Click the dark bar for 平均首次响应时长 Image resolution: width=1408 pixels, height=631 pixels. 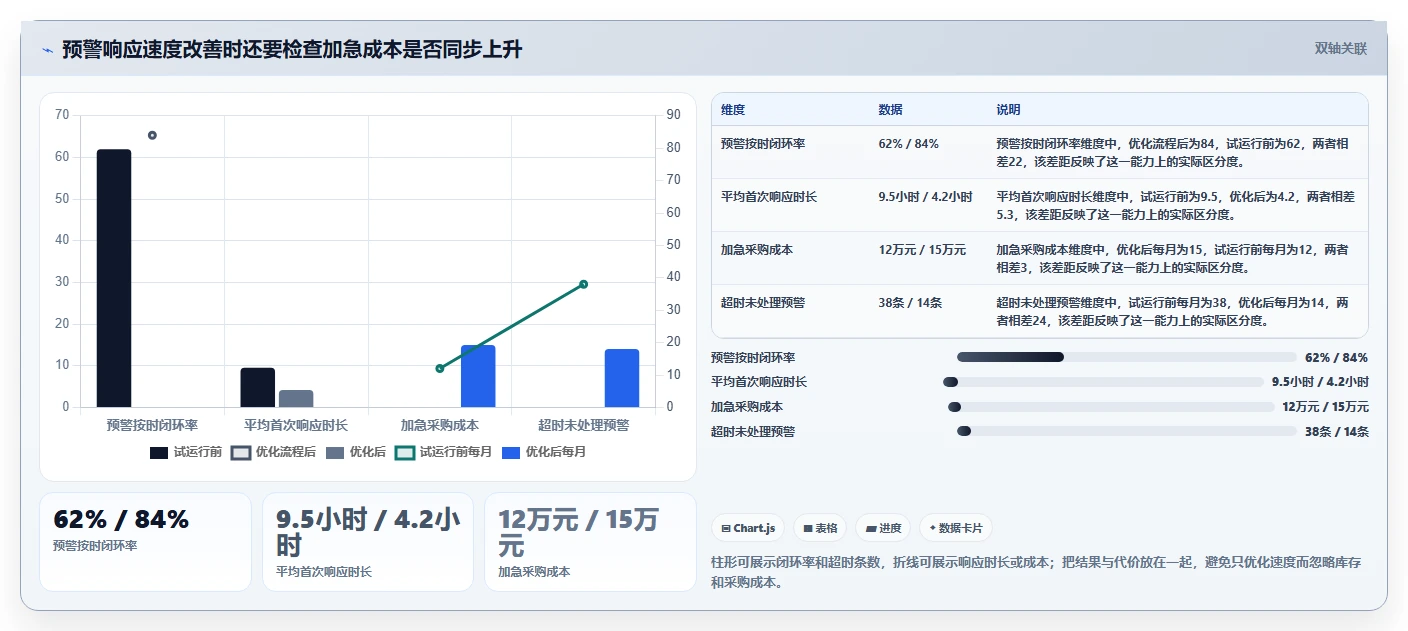coord(258,387)
